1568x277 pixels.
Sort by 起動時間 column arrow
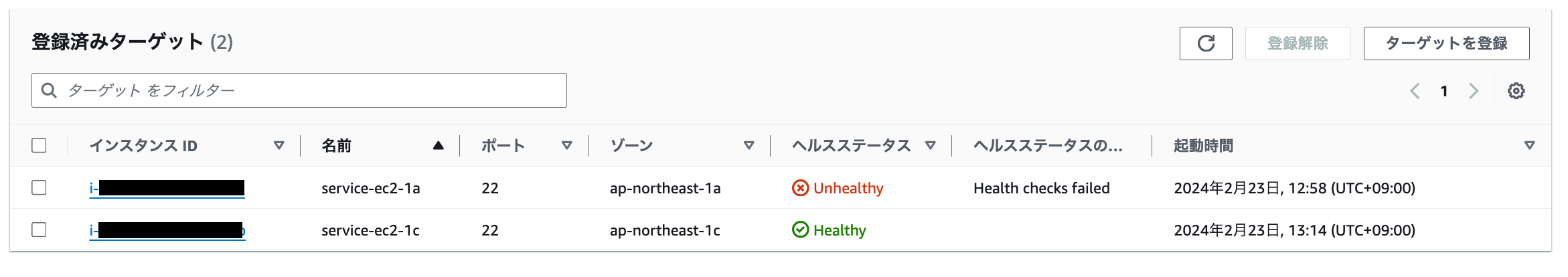[1529, 145]
